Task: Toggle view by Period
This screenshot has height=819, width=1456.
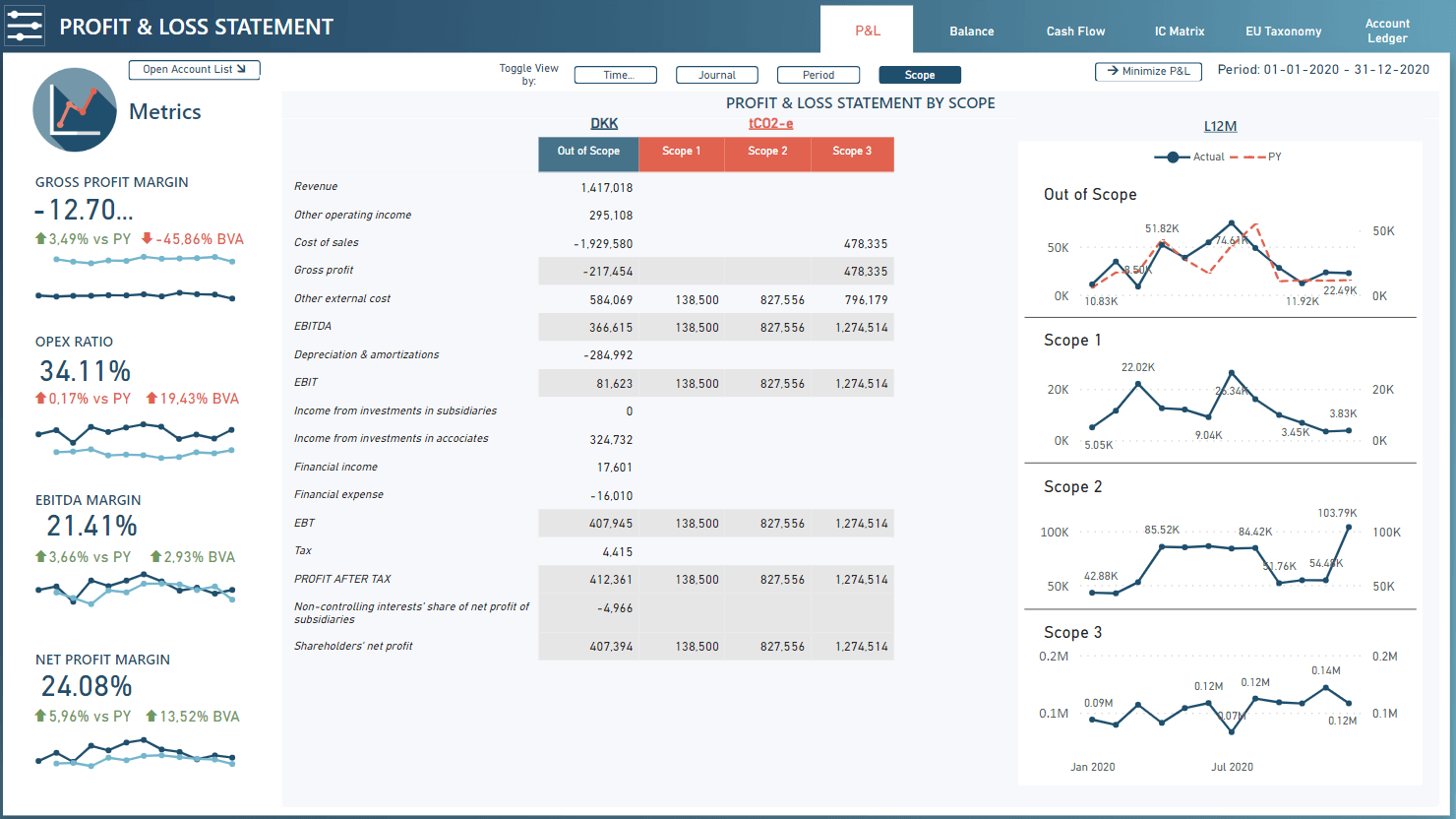Action: pos(818,75)
